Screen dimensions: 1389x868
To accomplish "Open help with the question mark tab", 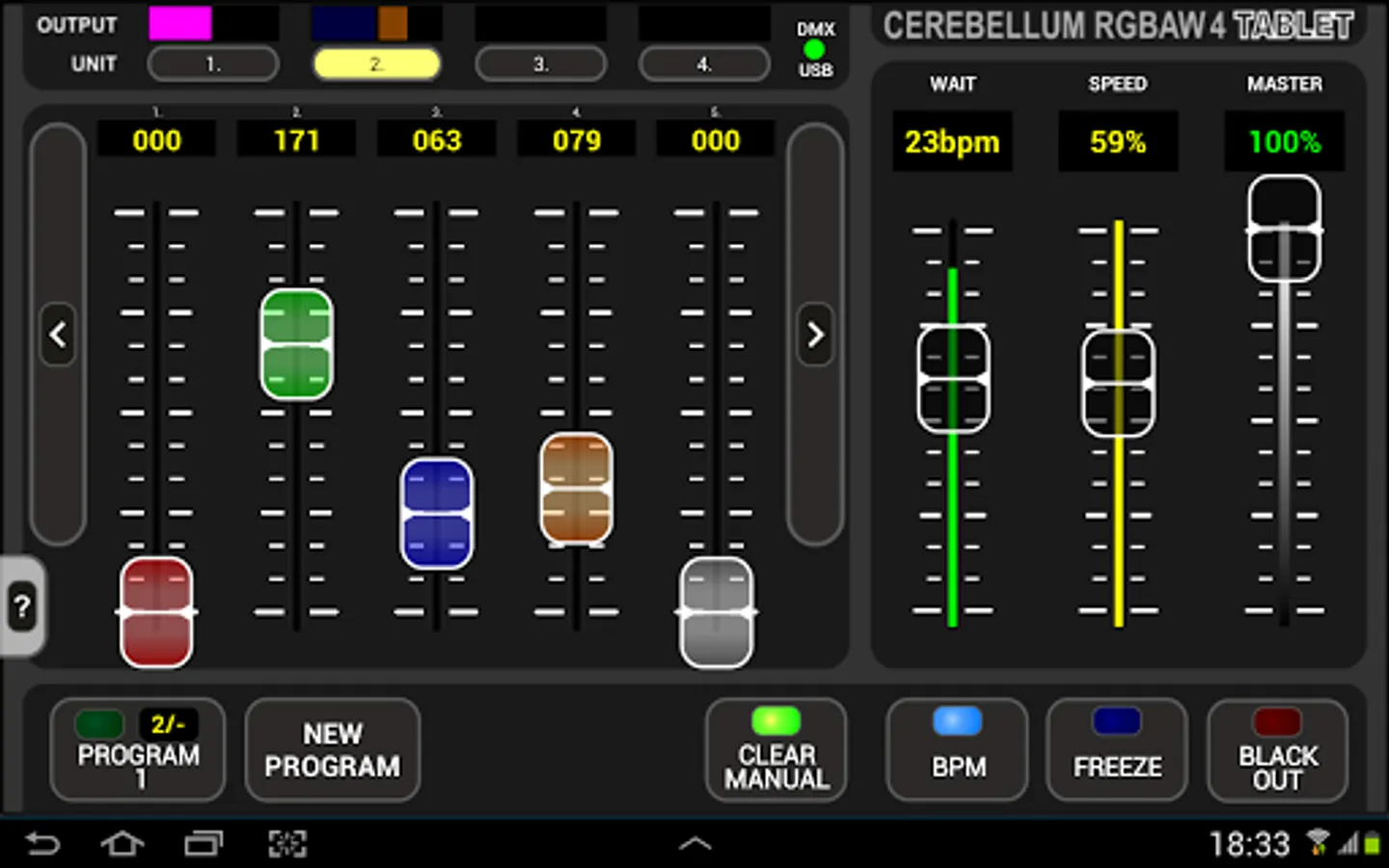I will tap(21, 608).
